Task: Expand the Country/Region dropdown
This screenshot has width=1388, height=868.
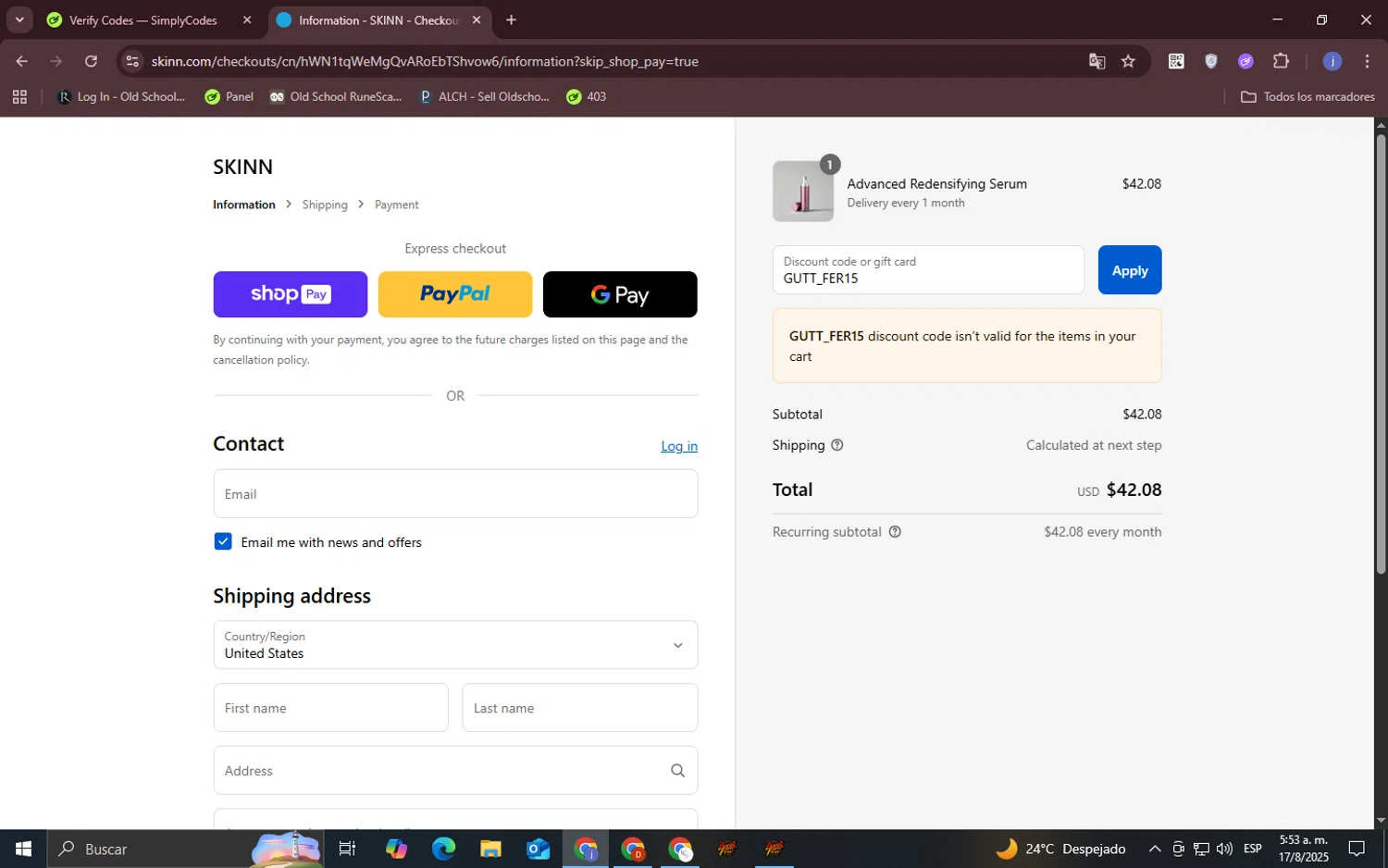Action: (455, 645)
